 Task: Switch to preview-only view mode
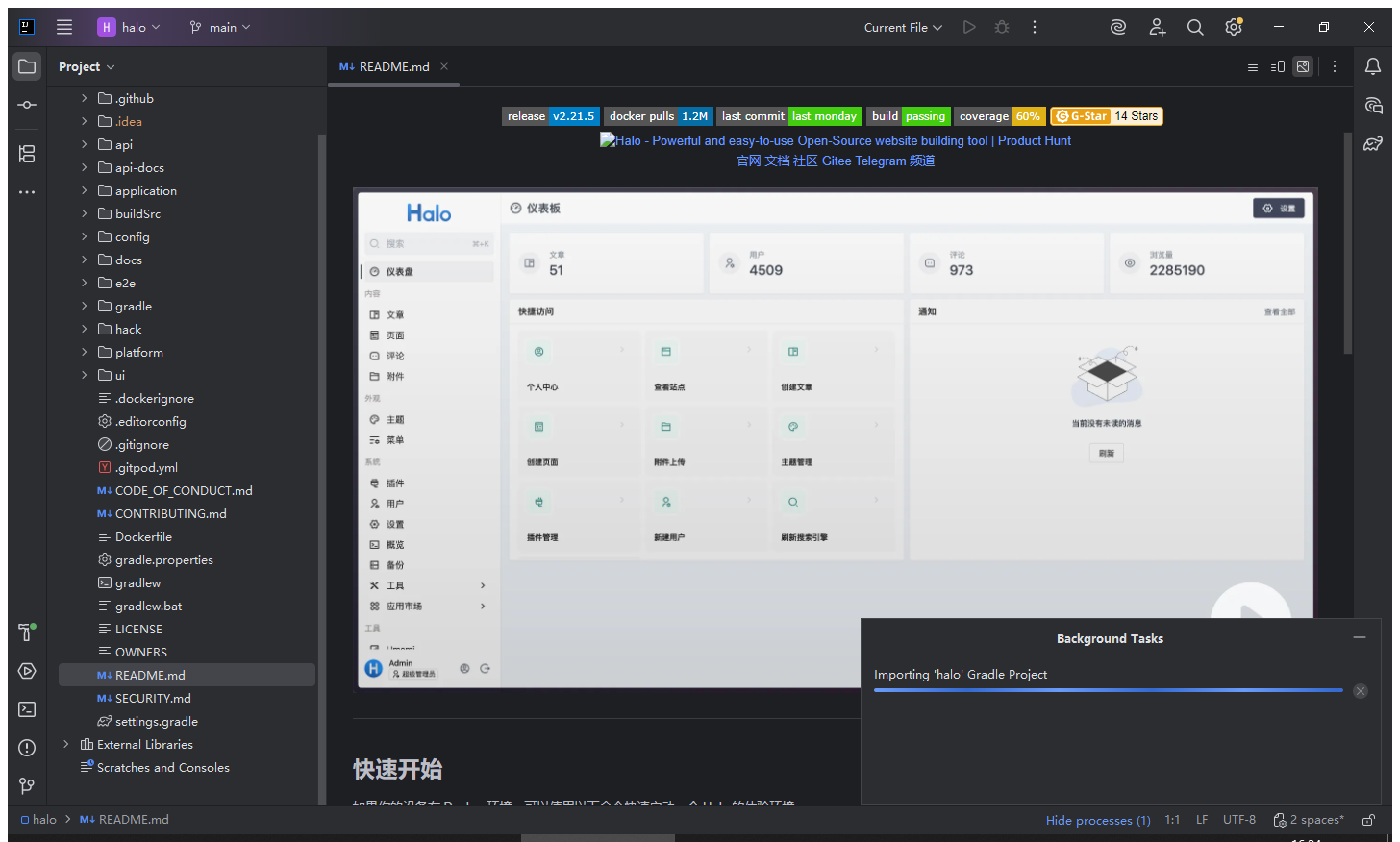pyautogui.click(x=1303, y=66)
